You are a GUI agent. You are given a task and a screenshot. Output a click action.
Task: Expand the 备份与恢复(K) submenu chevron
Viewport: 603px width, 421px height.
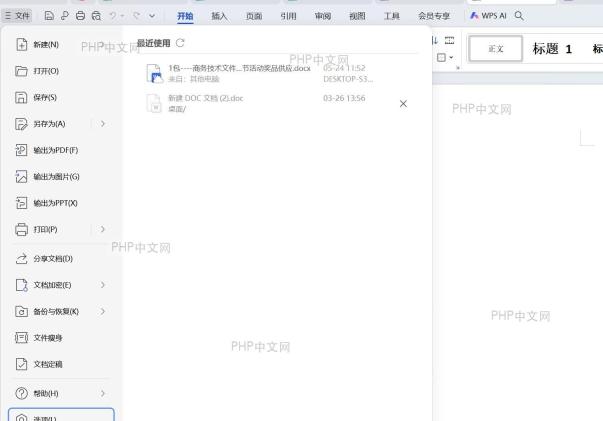(103, 311)
